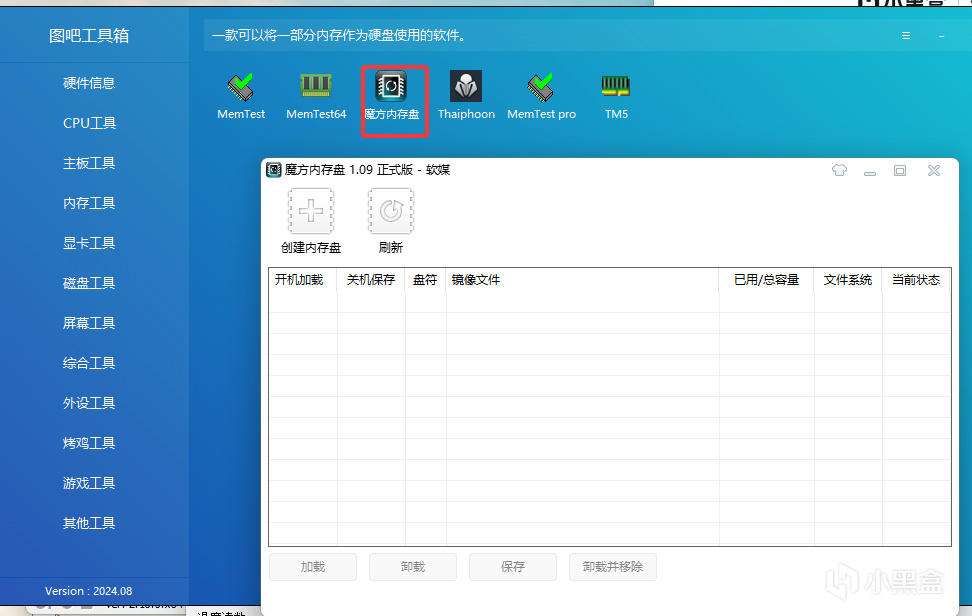Open the 图吧工具箱 hamburger menu
The width and height of the screenshot is (972, 616).
[906, 36]
